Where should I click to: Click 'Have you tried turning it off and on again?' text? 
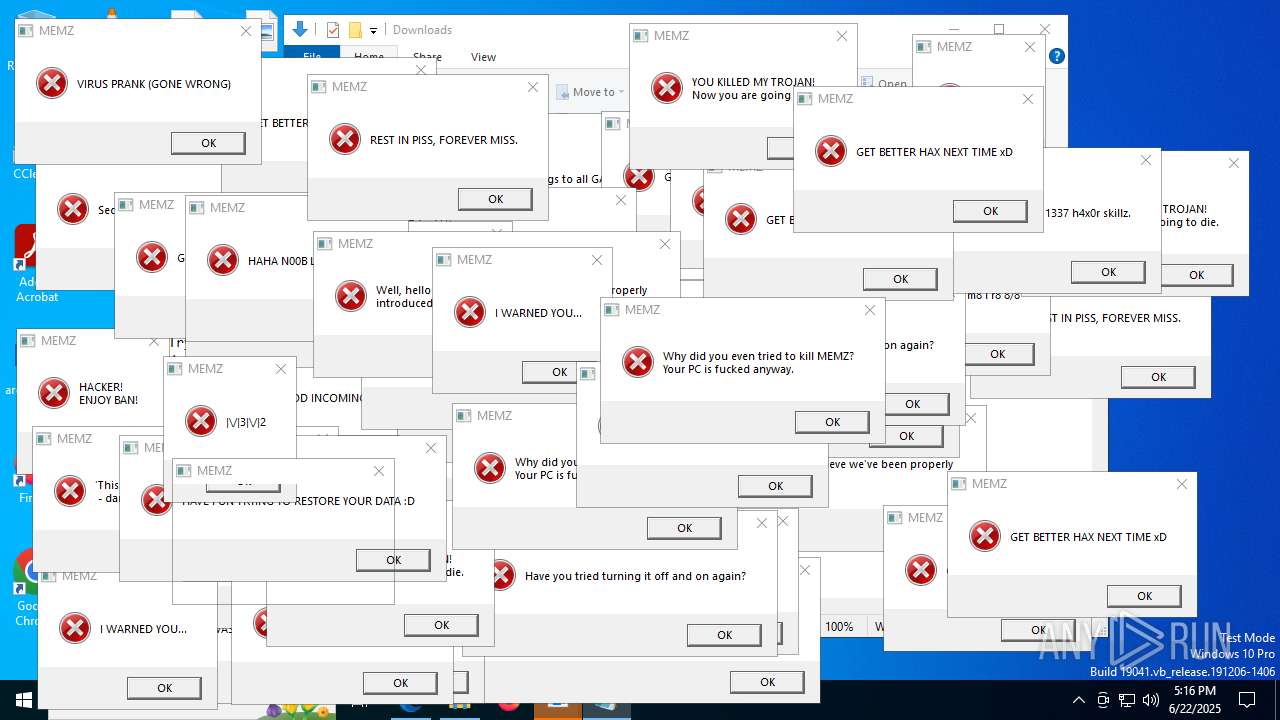coord(635,576)
